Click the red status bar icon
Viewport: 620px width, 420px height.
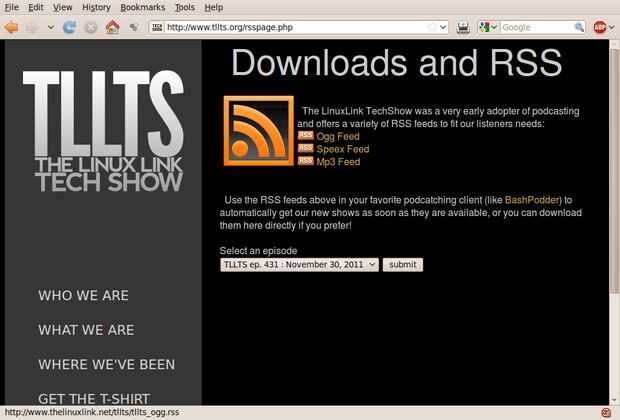point(605,413)
